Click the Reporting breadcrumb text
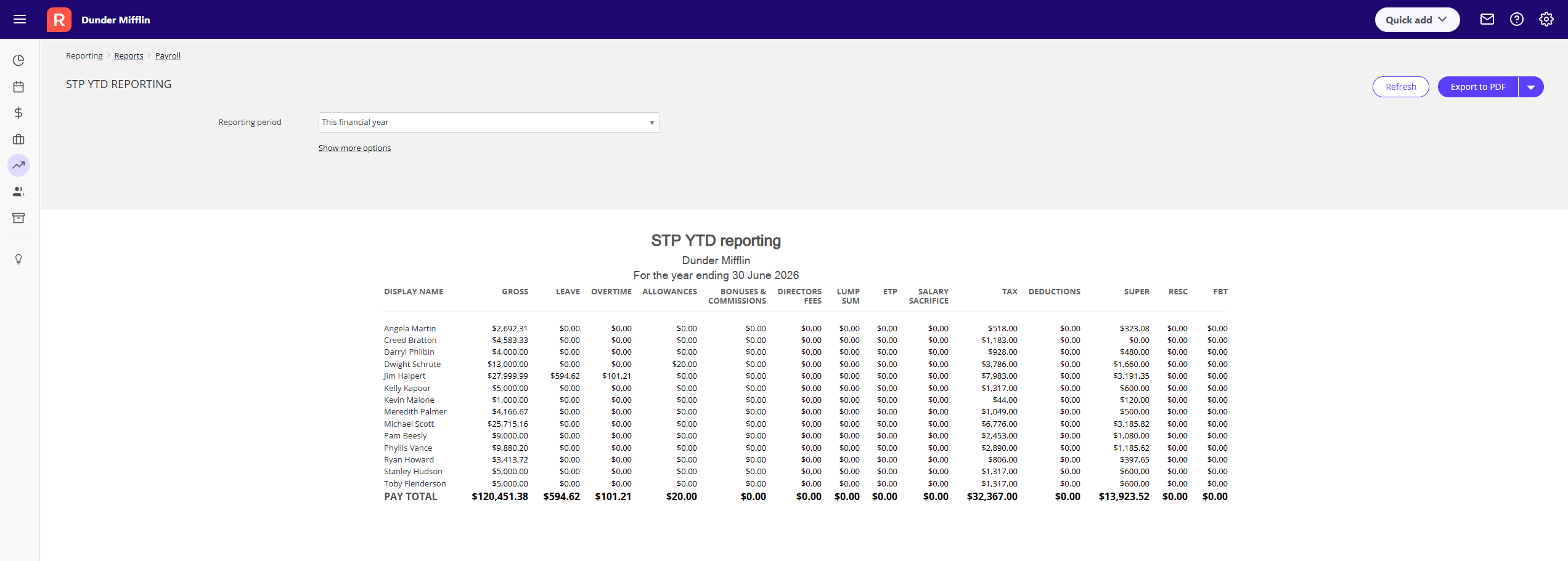 tap(84, 56)
